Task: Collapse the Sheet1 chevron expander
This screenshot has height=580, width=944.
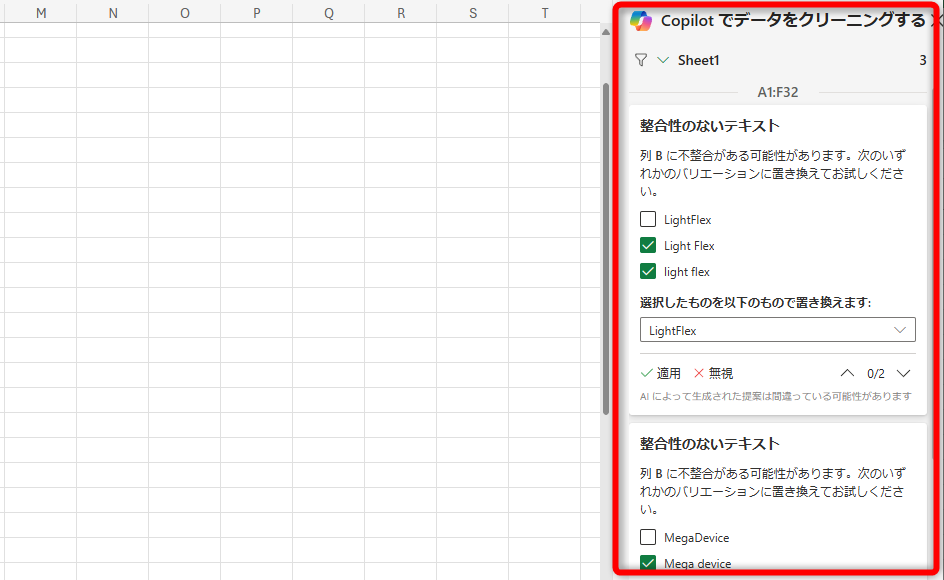Action: tap(663, 60)
